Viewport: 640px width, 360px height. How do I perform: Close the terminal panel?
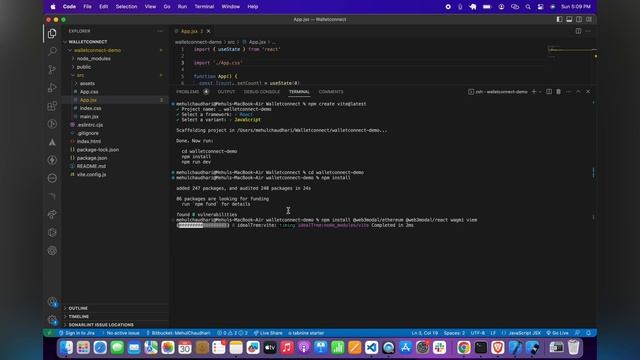[588, 92]
